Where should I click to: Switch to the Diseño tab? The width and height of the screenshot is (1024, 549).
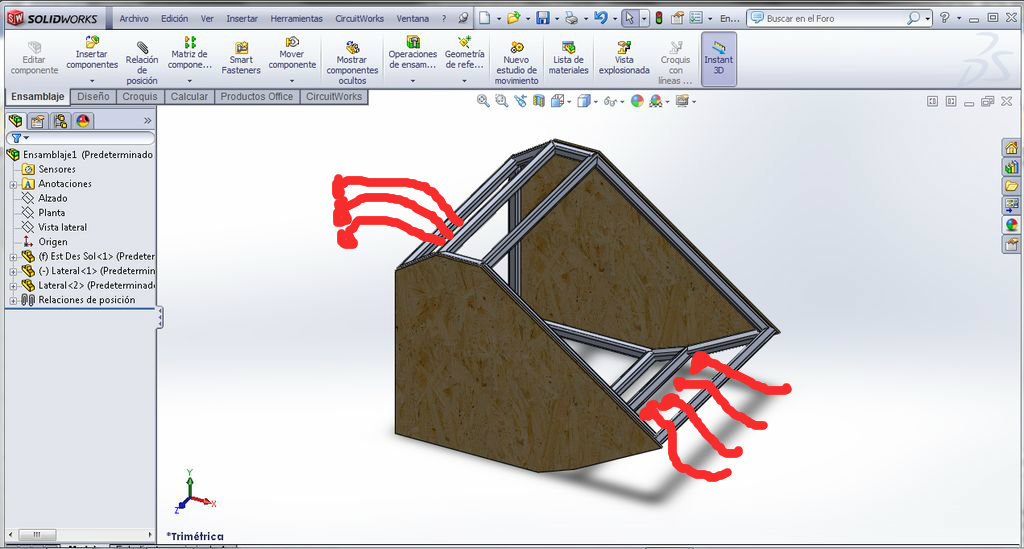click(93, 97)
